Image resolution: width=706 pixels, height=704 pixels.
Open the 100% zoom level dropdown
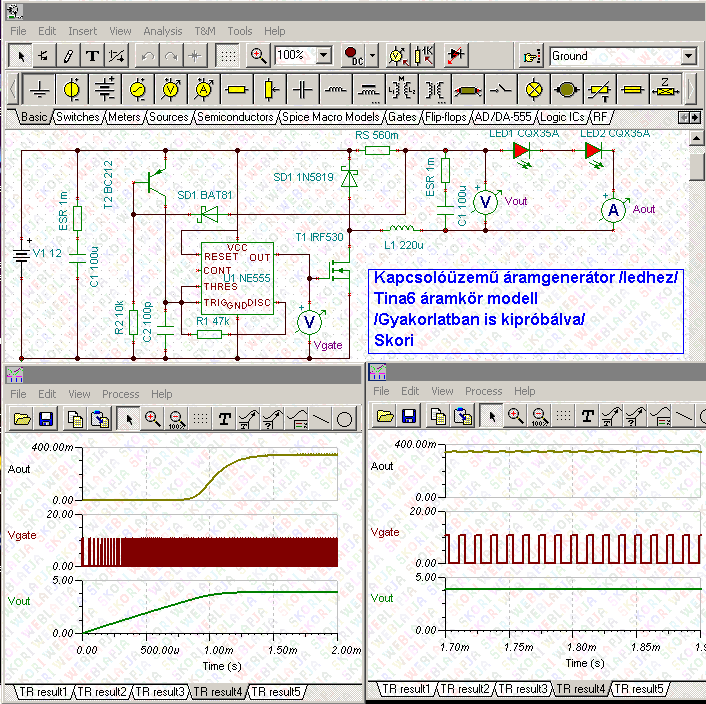tap(325, 55)
